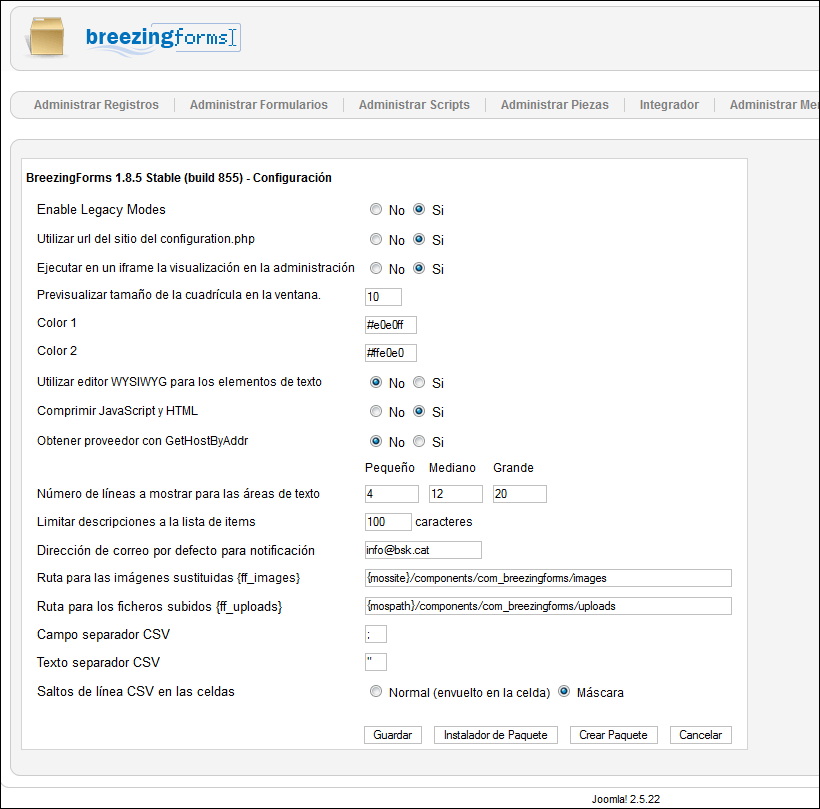Edit the Color 1 hex value field
Screen dimensions: 820x809
[391, 325]
